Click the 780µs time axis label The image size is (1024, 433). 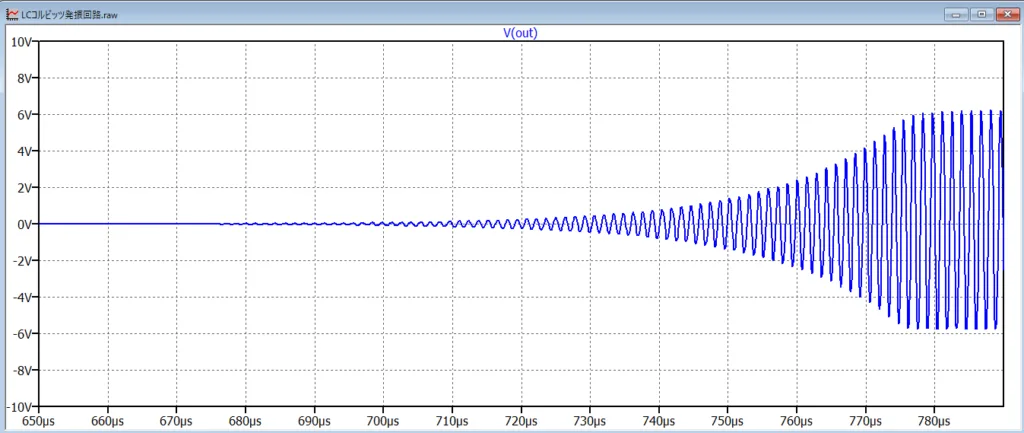pos(935,421)
